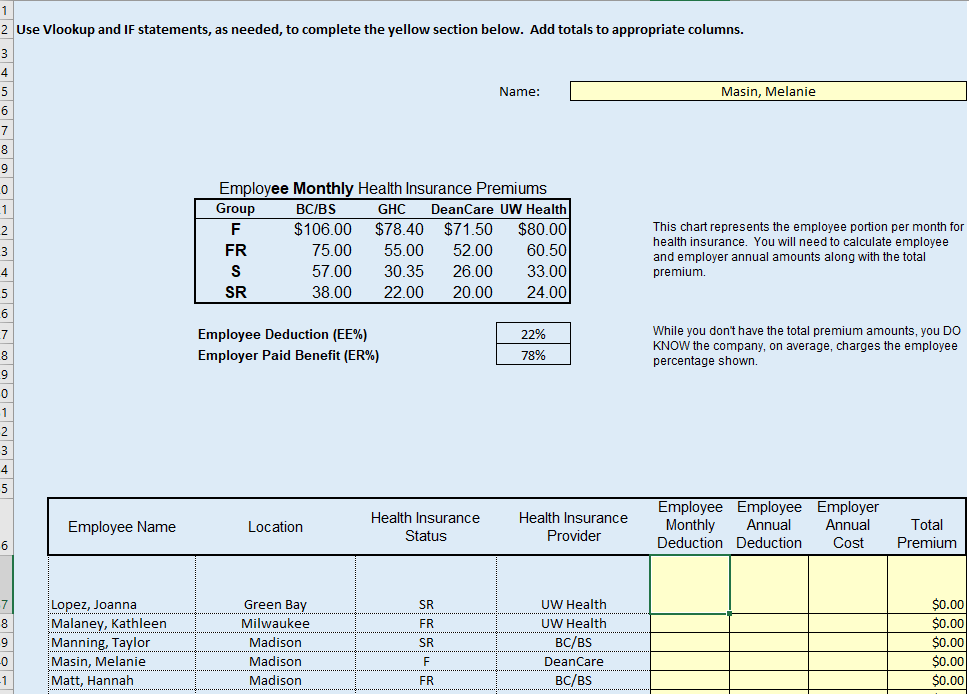The image size is (969, 694).
Task: Click the note about total premium amounts
Action: (x=806, y=345)
